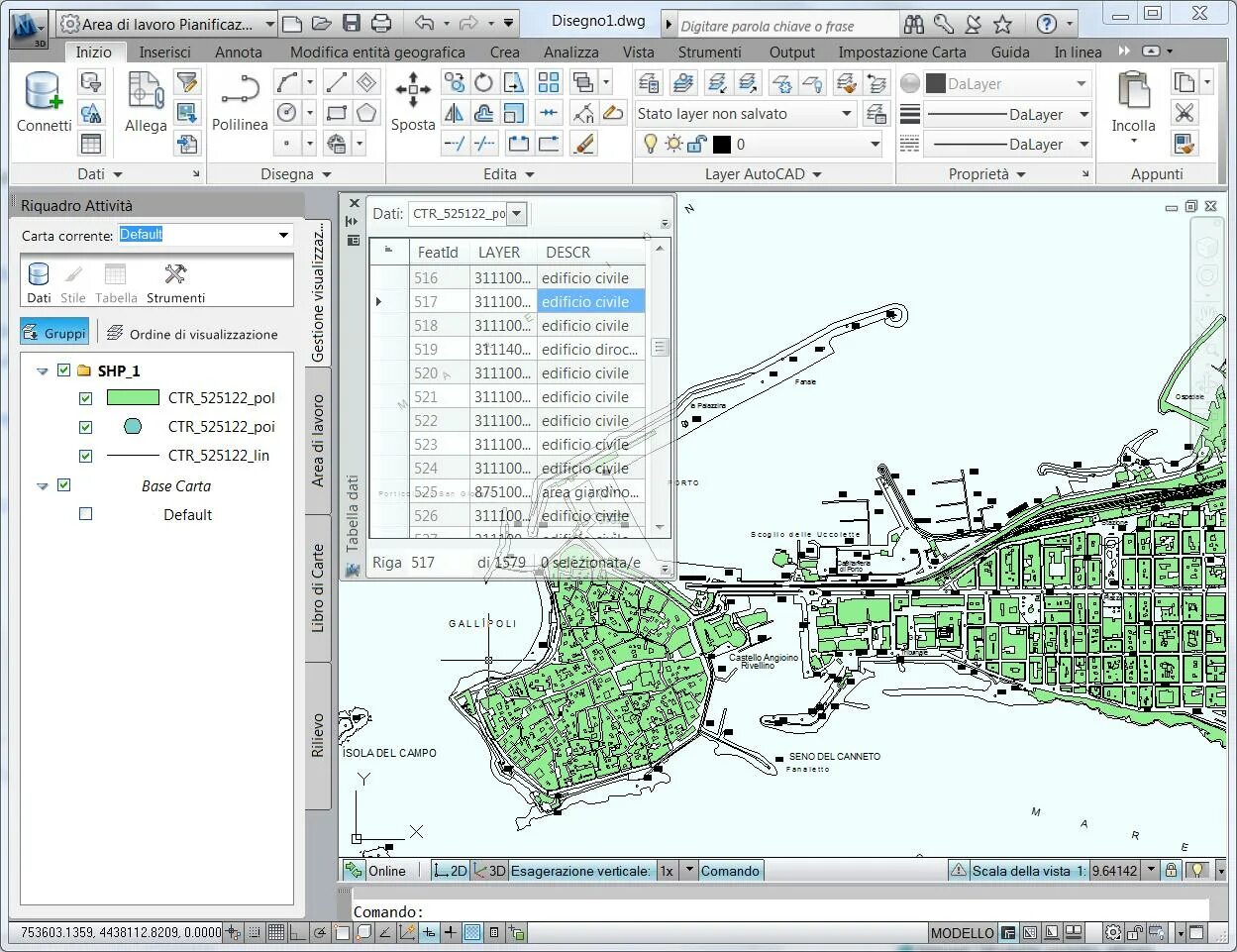Click the Gruppi button
The height and width of the screenshot is (952, 1237).
(55, 333)
